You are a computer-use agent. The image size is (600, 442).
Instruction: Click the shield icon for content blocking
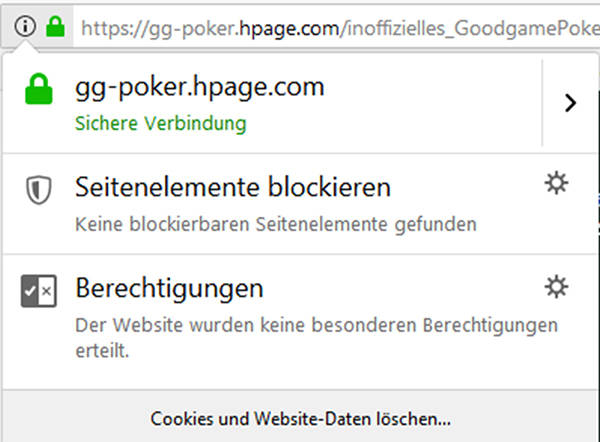point(39,190)
